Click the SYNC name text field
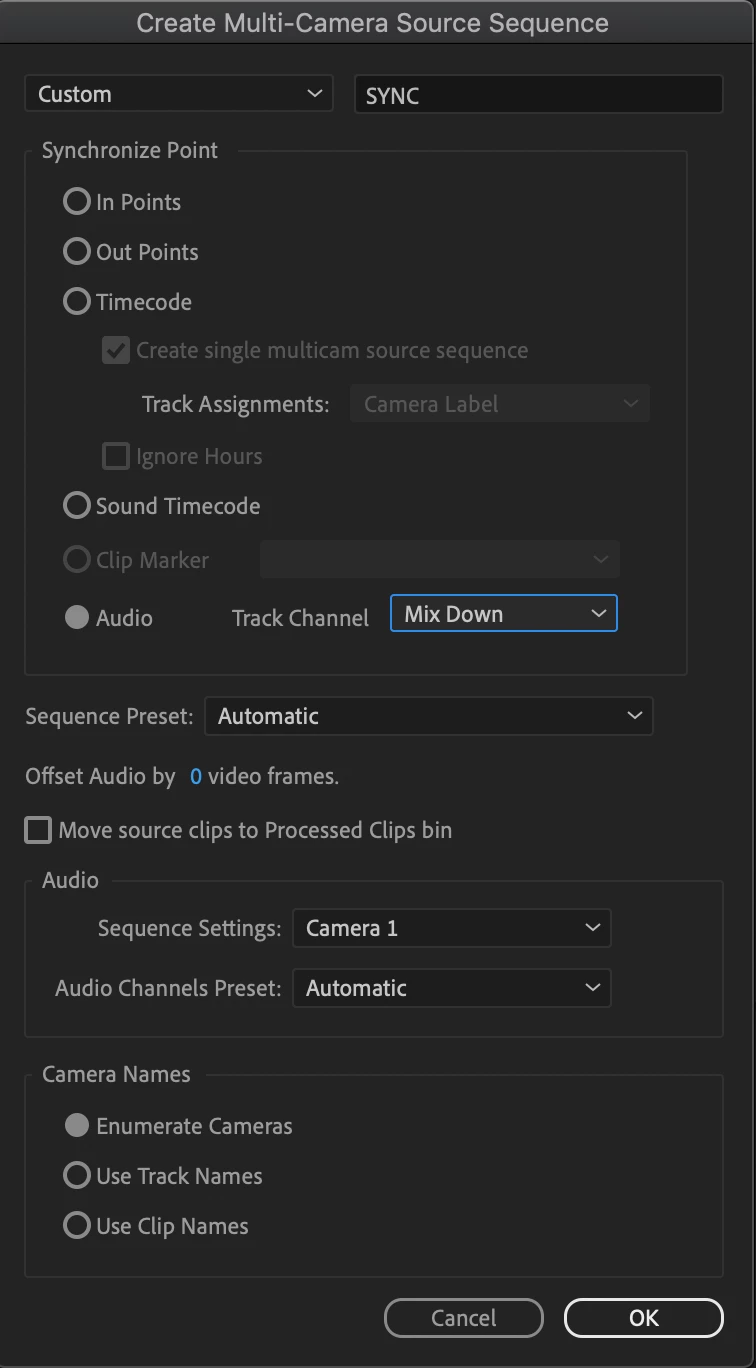This screenshot has width=756, height=1368. tap(538, 96)
